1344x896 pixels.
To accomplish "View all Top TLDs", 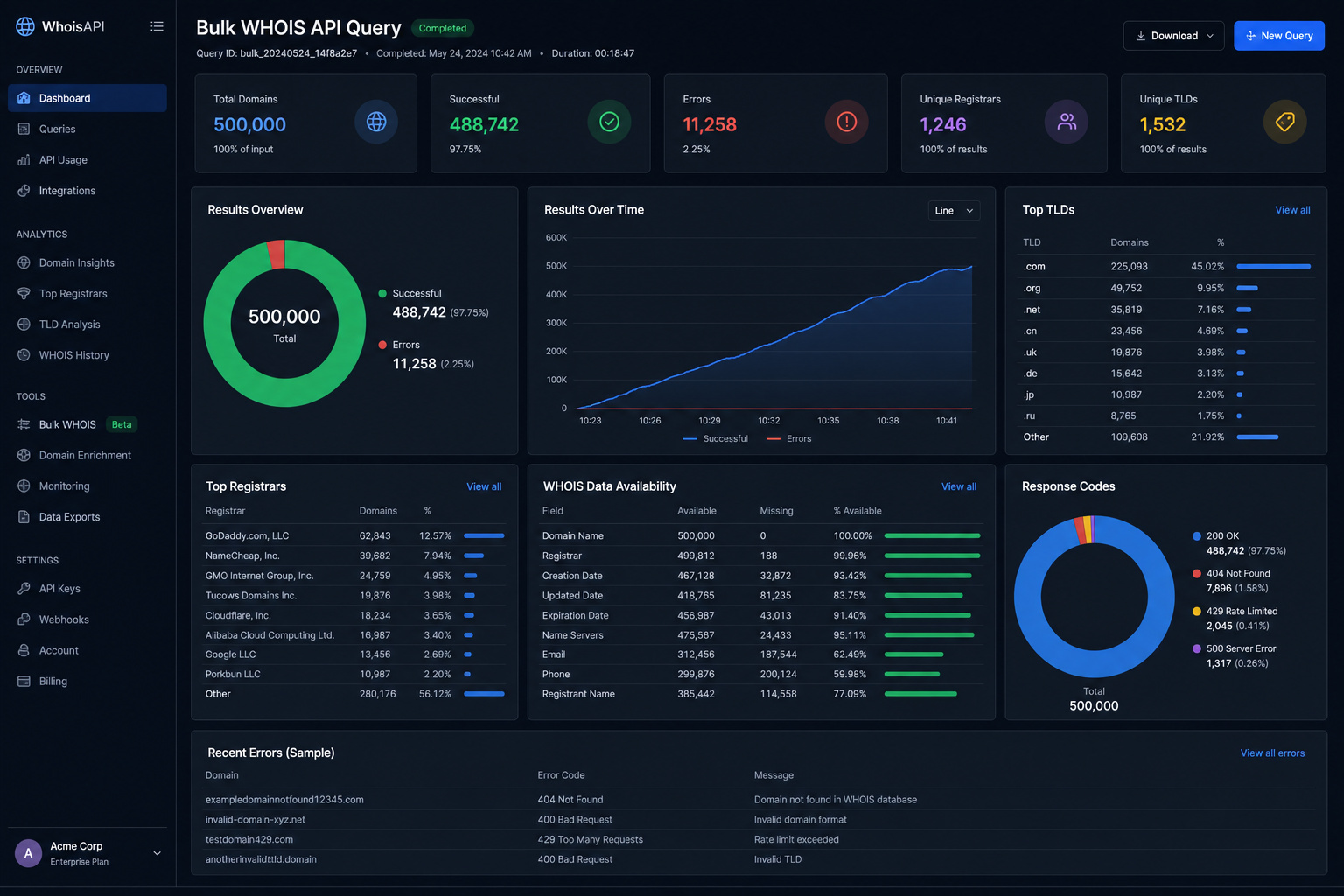I will [1292, 210].
